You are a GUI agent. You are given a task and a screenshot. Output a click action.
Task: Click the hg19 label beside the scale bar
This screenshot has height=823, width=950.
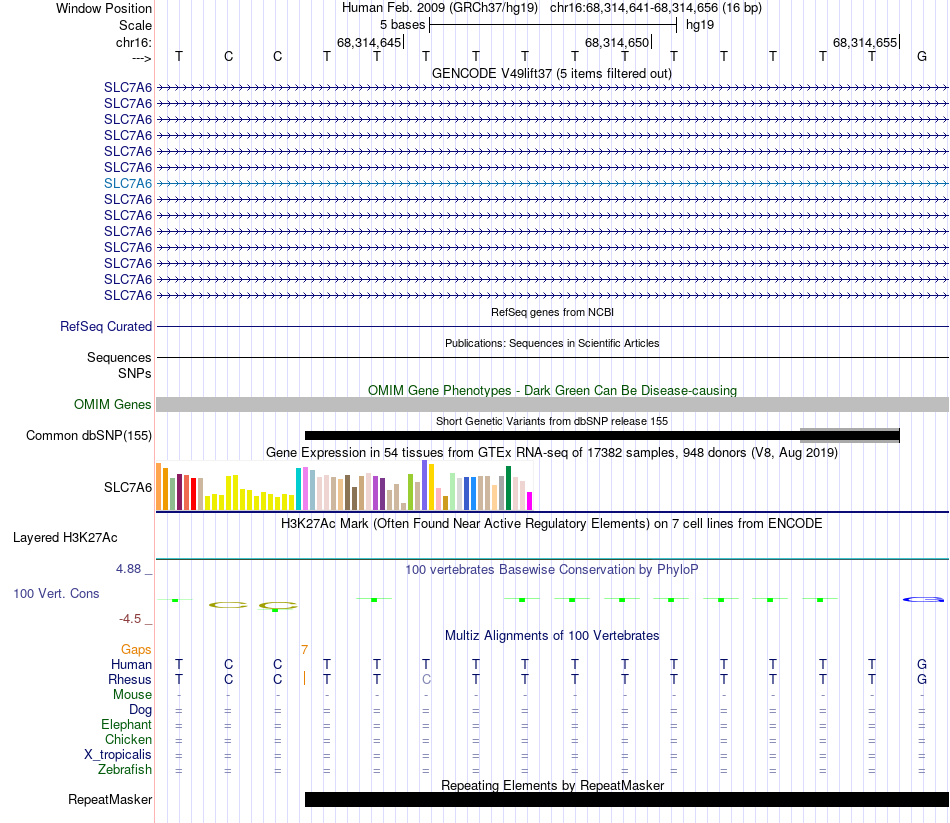700,25
